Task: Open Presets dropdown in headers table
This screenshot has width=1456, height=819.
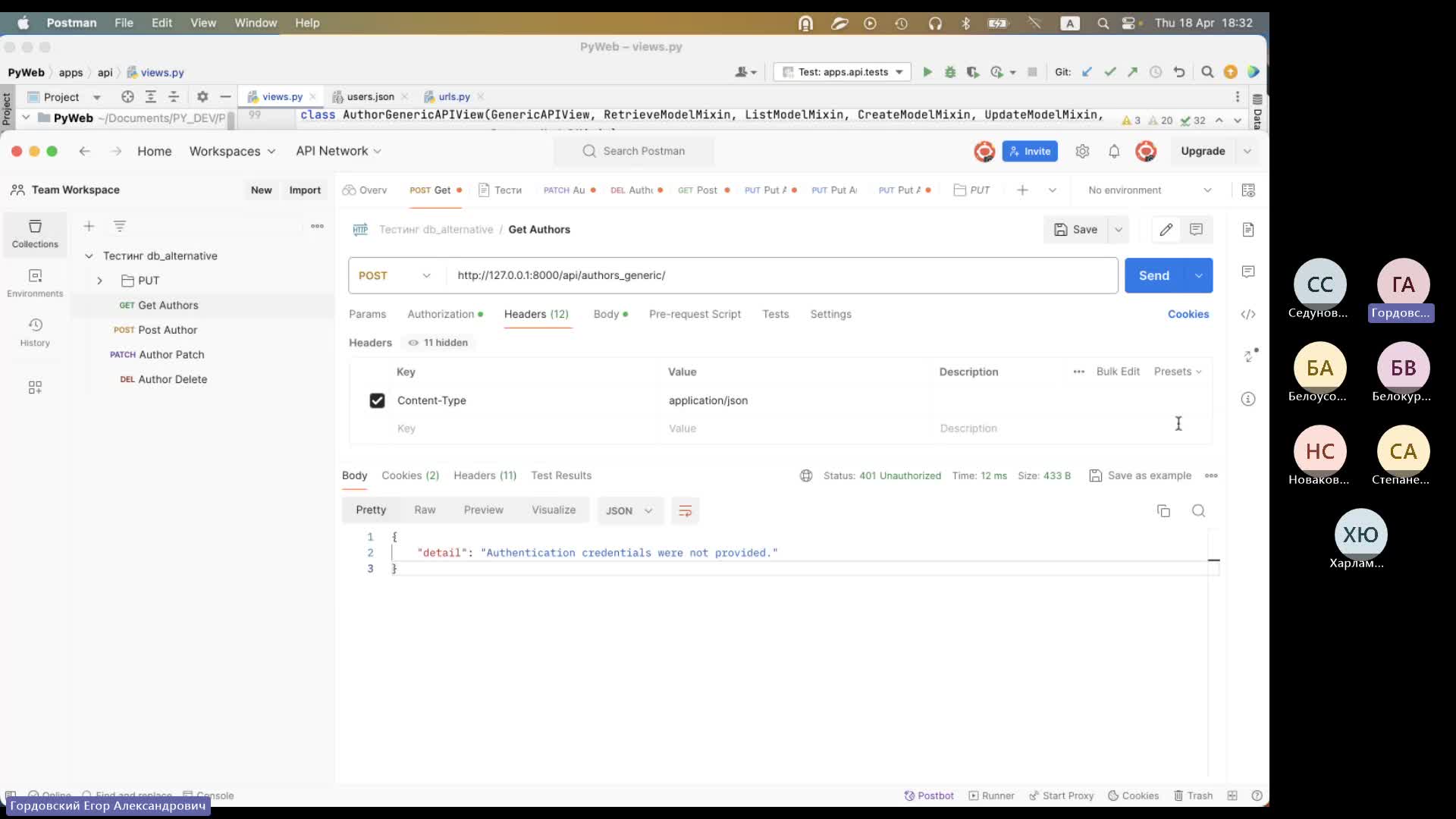Action: (x=1178, y=372)
